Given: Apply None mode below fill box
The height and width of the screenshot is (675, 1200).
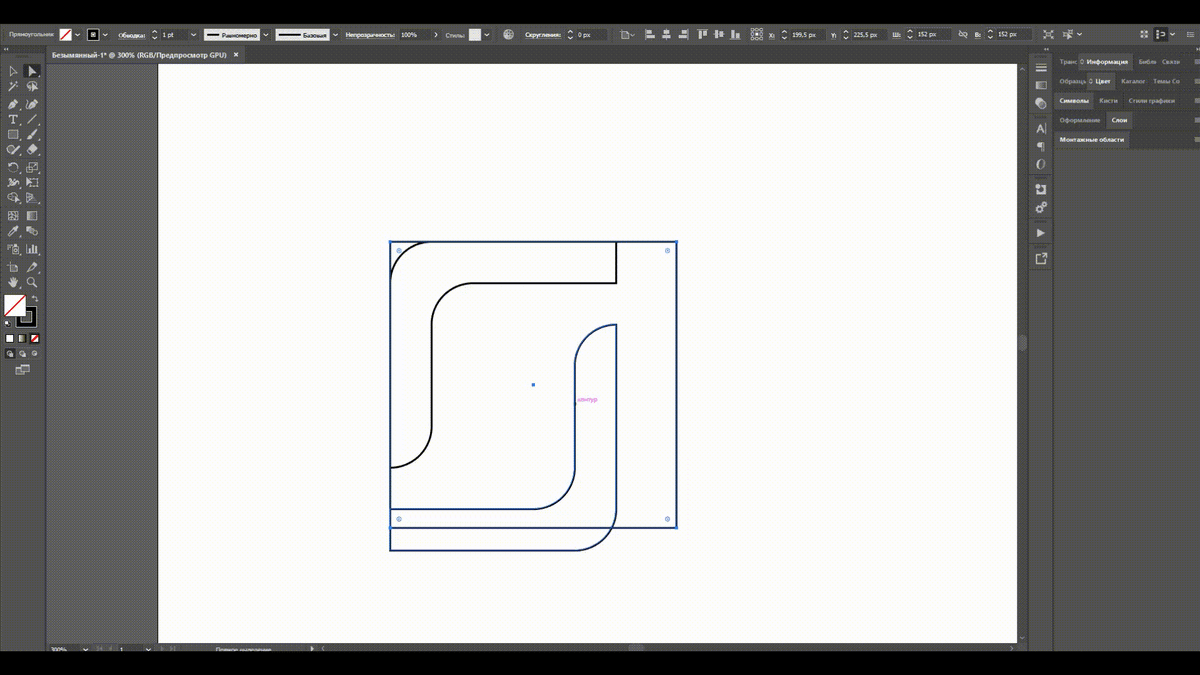Looking at the screenshot, I should click(34, 339).
